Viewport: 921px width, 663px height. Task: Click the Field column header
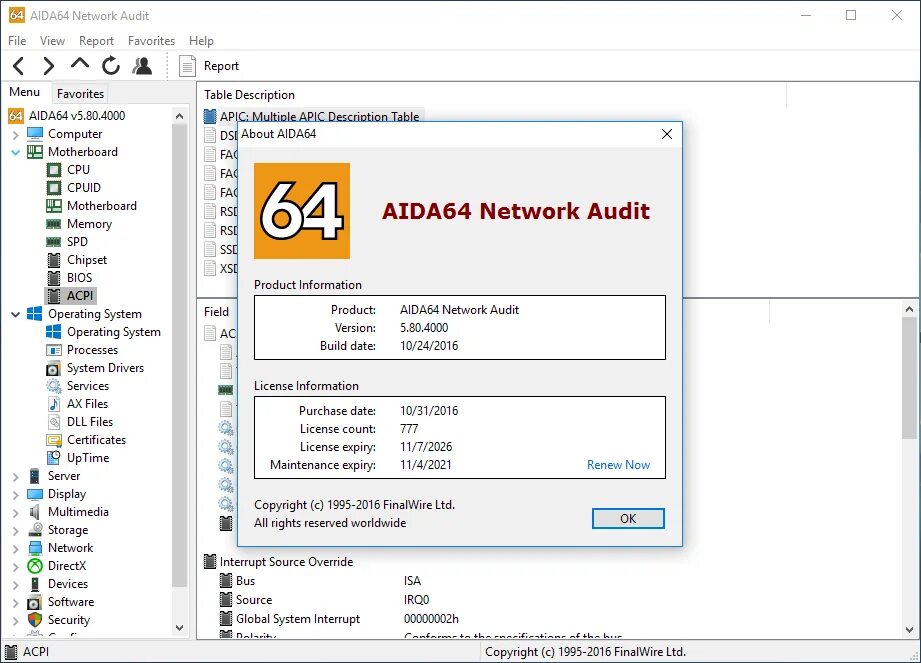coord(216,312)
